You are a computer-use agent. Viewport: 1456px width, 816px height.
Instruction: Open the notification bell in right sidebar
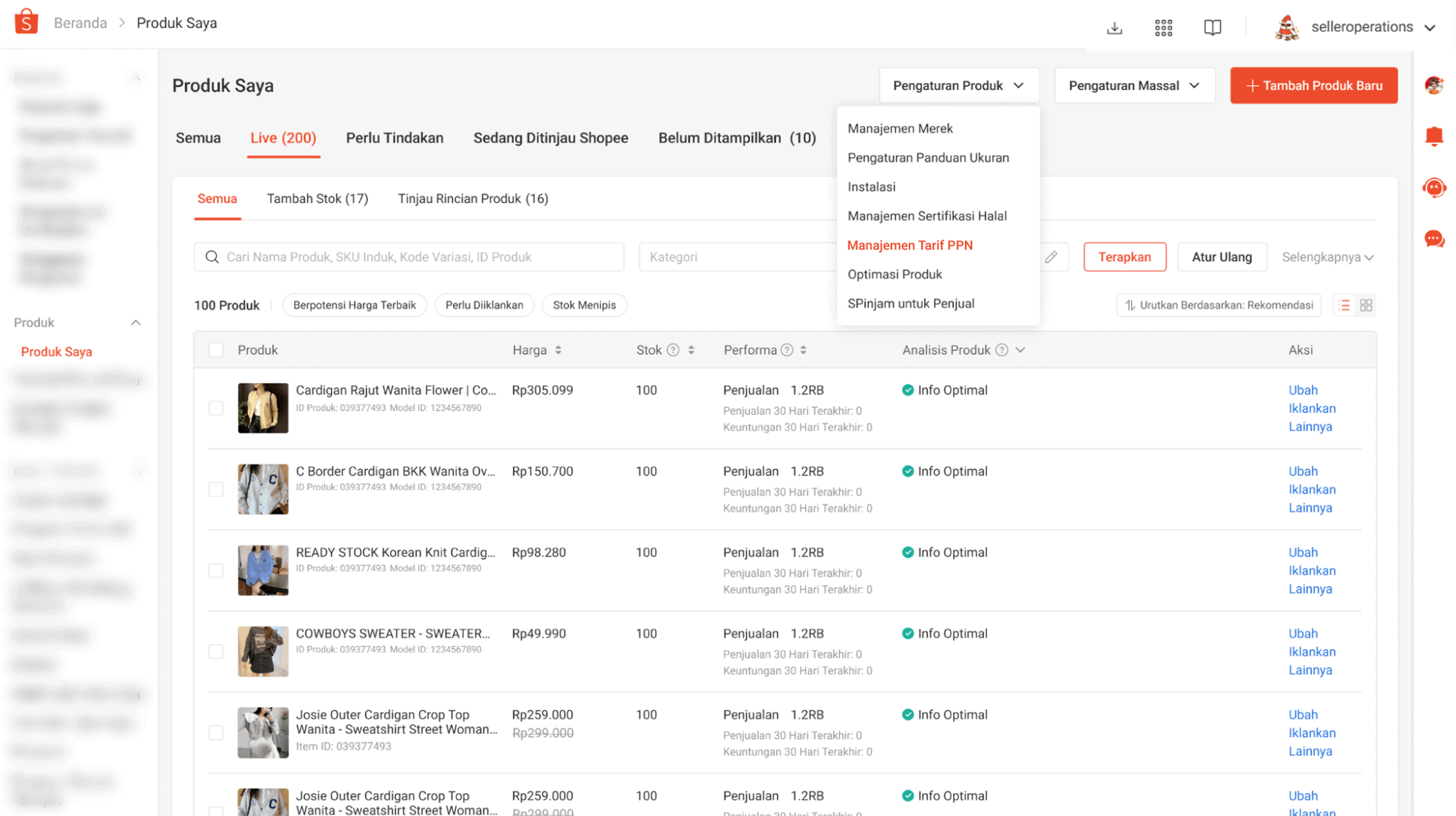[1434, 136]
